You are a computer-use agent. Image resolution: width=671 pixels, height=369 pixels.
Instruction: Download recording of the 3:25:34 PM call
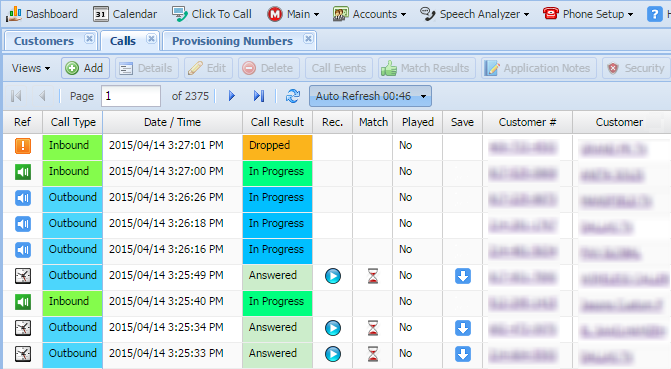[x=463, y=328]
